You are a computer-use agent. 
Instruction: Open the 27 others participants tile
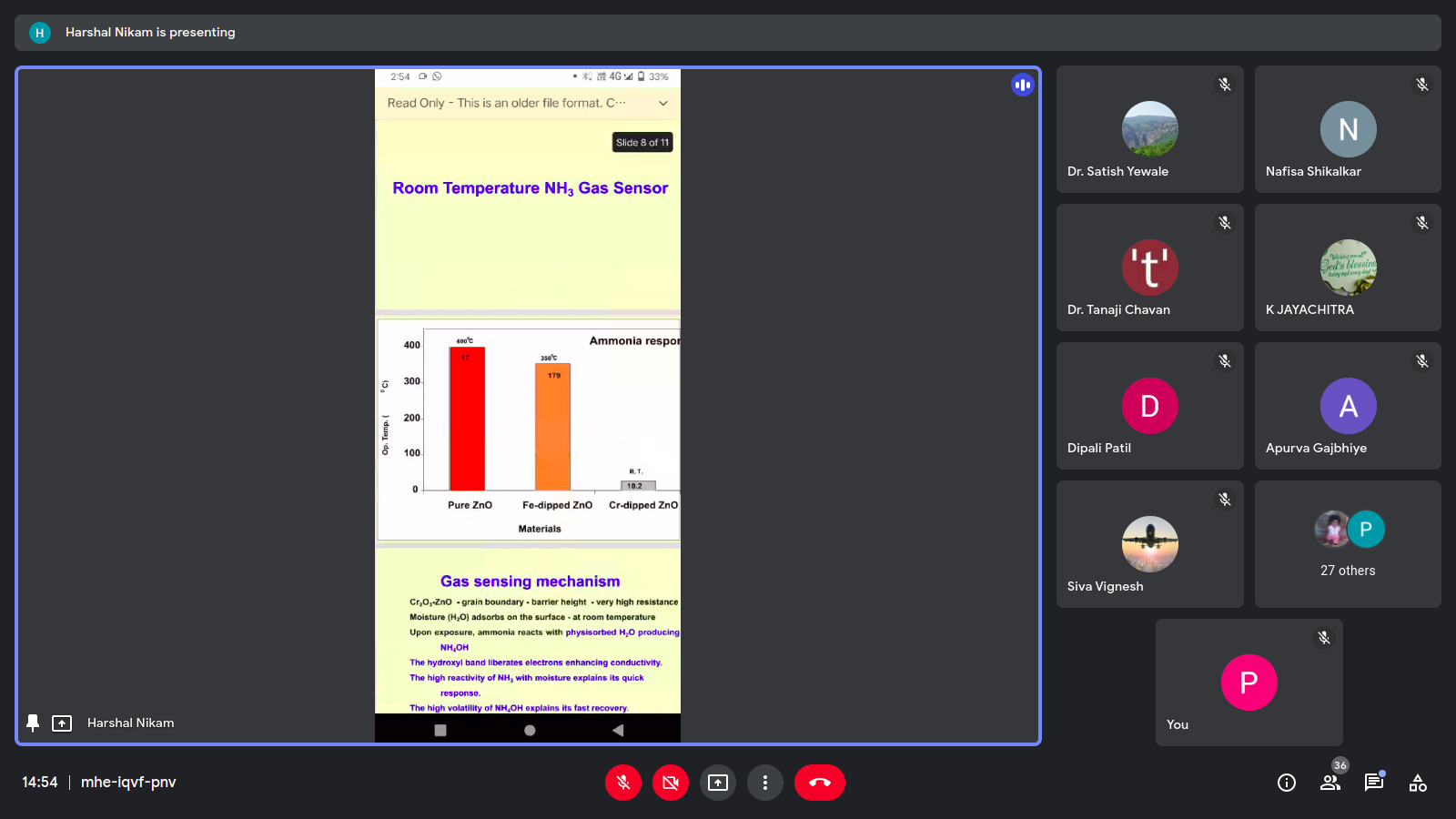(x=1348, y=544)
